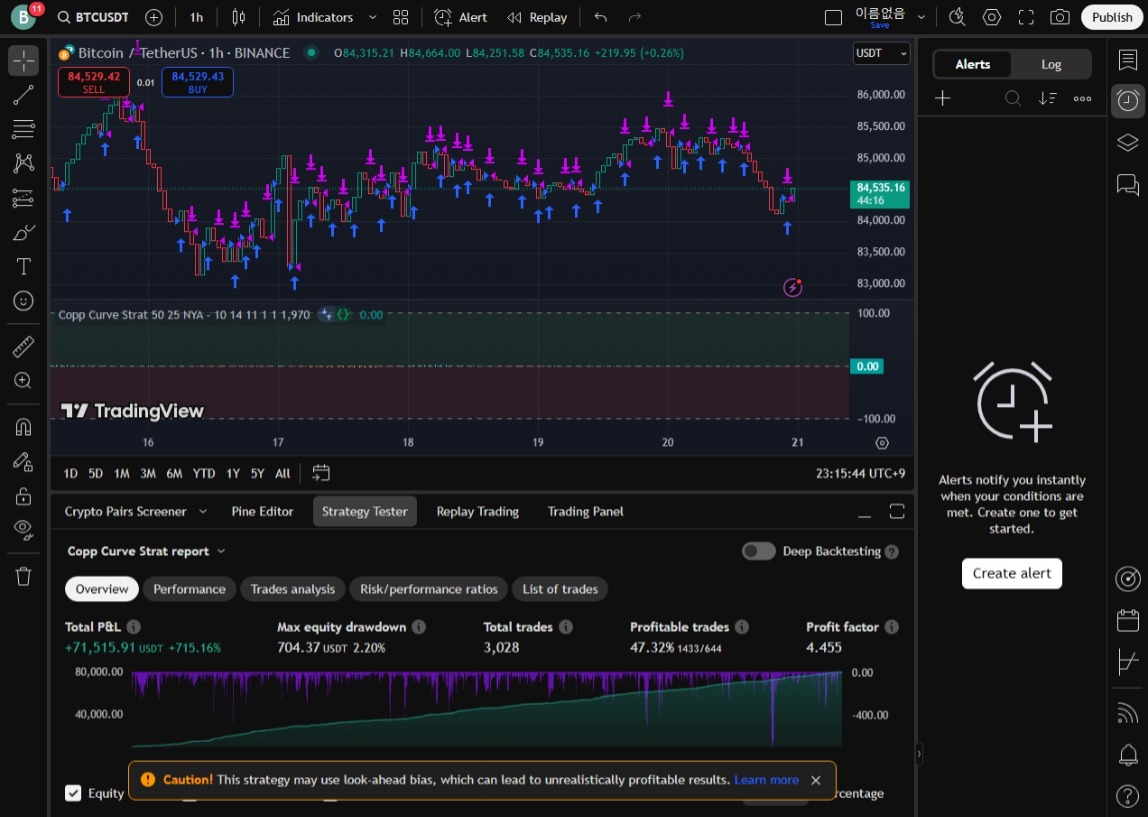Toggle hide all drawings eye icon

[x=23, y=529]
